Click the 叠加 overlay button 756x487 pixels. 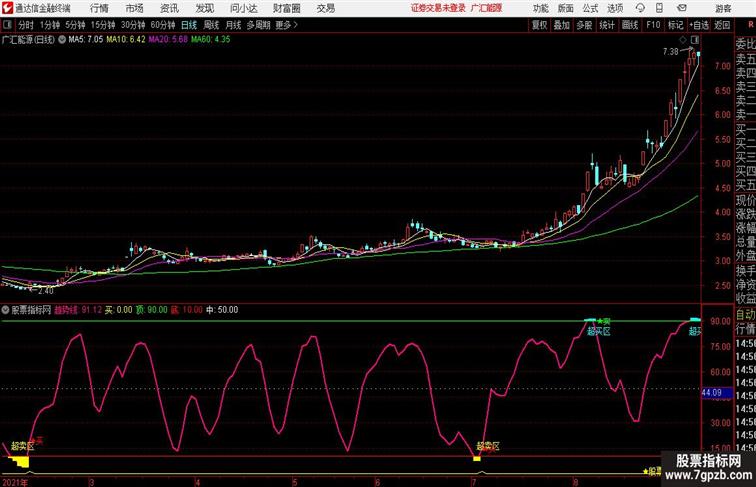tap(562, 25)
